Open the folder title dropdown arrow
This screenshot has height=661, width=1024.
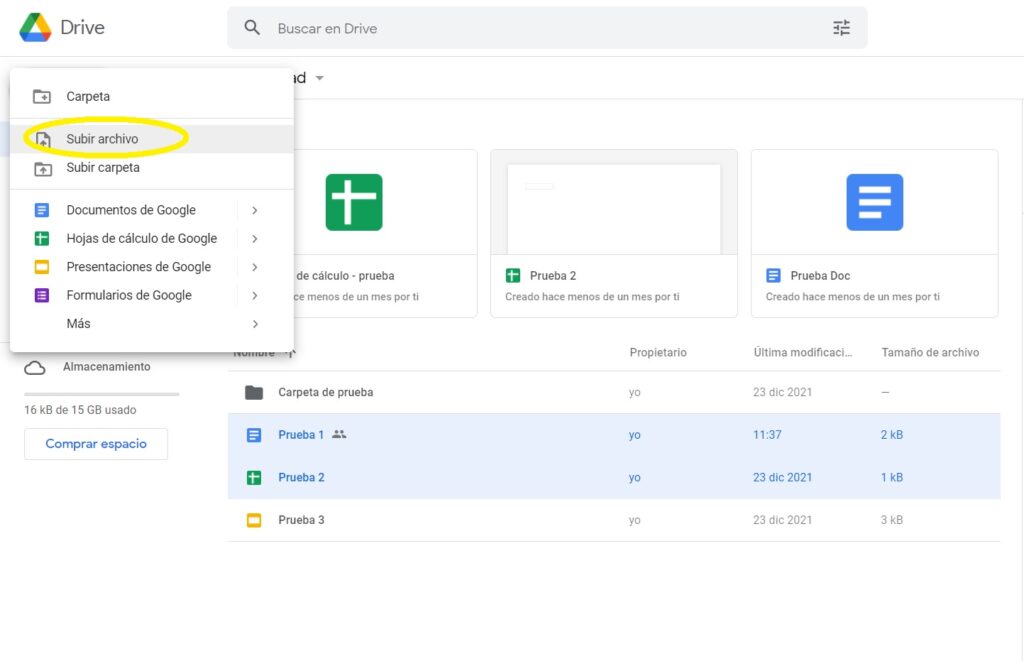click(x=319, y=78)
